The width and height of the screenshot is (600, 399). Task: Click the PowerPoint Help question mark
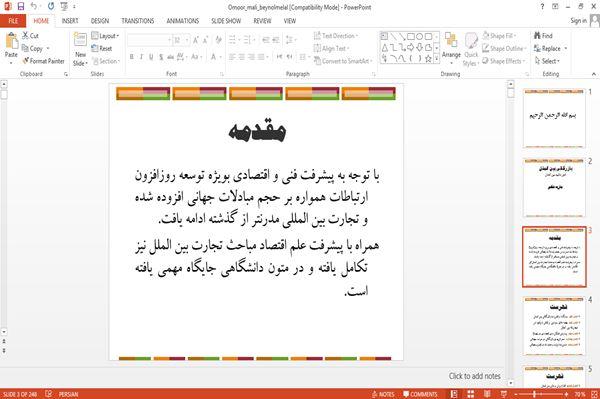click(542, 7)
